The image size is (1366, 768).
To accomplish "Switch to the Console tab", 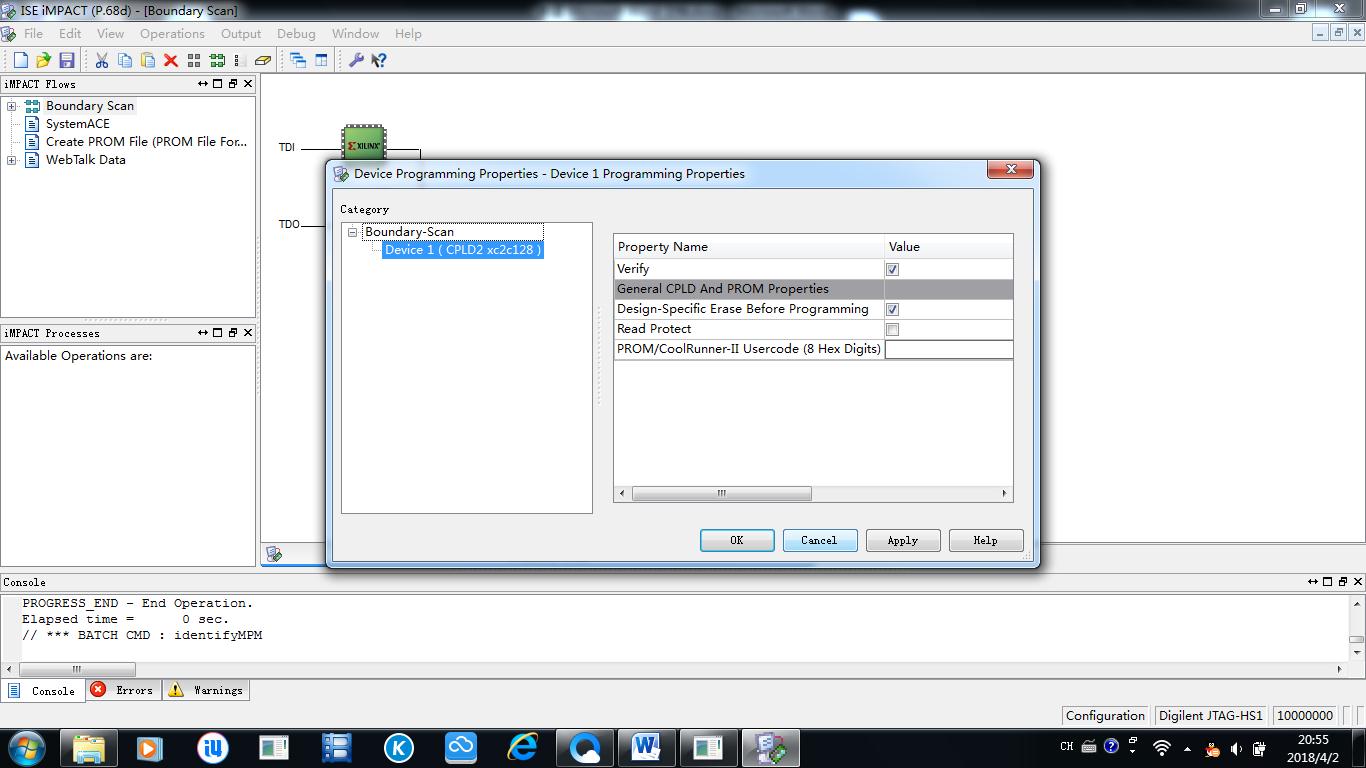I will point(43,691).
